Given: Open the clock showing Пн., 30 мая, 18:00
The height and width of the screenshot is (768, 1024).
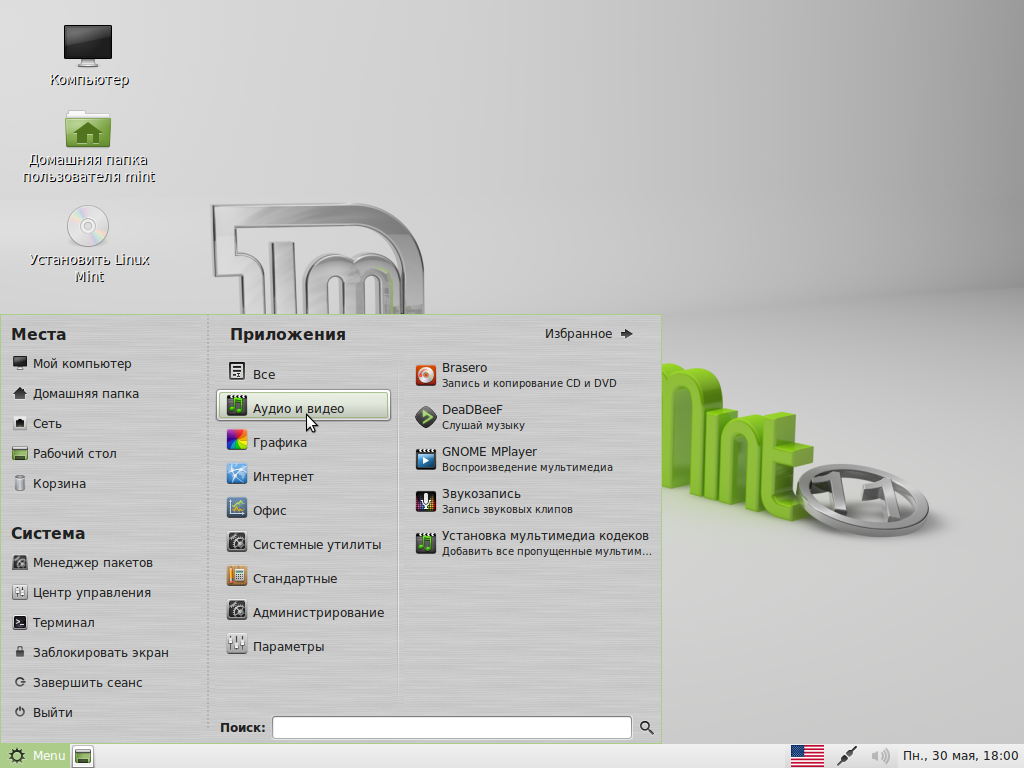Looking at the screenshot, I should tap(960, 756).
